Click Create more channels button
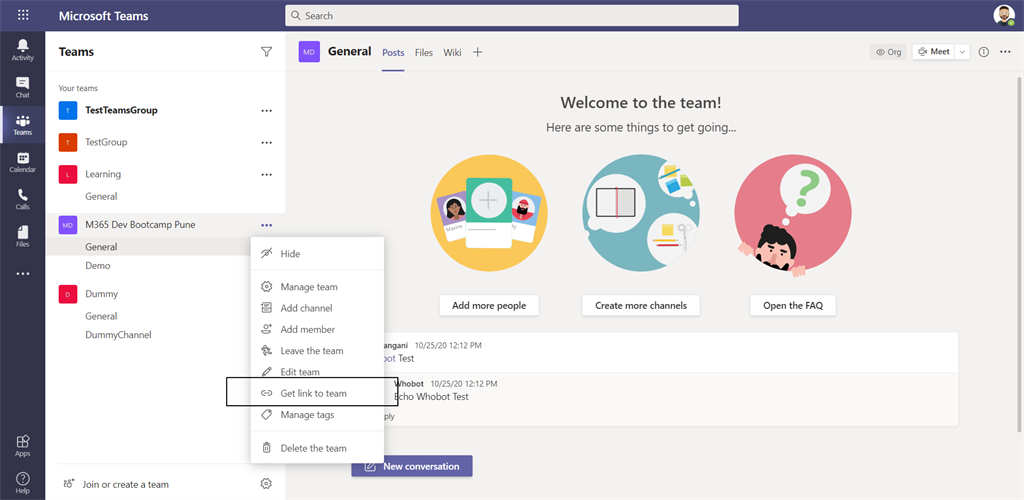Image resolution: width=1024 pixels, height=500 pixels. tap(641, 305)
